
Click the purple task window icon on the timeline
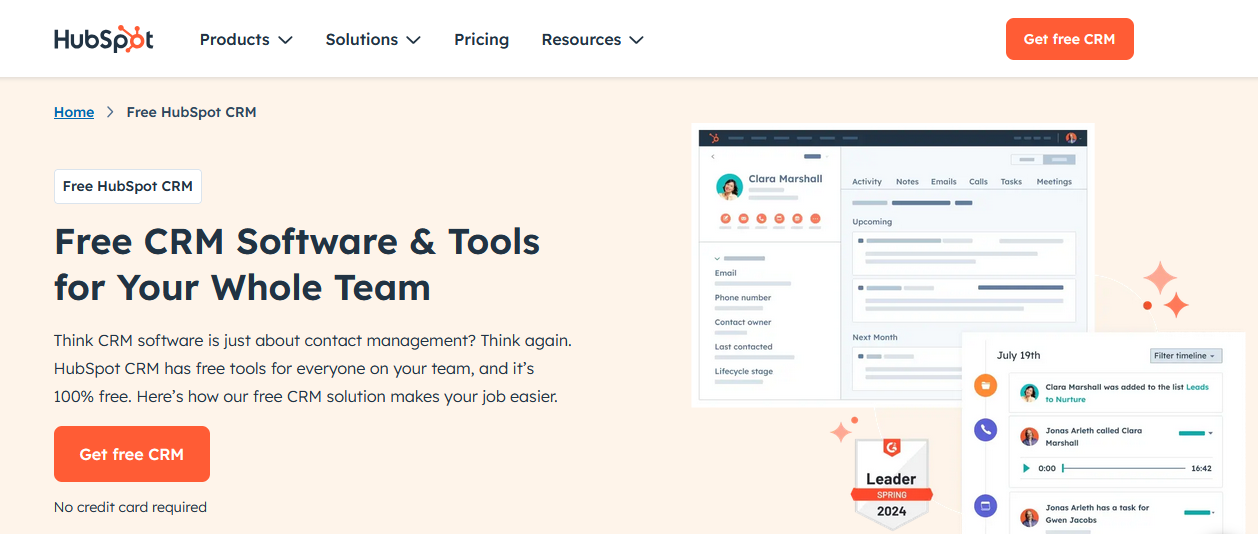pyautogui.click(x=985, y=506)
